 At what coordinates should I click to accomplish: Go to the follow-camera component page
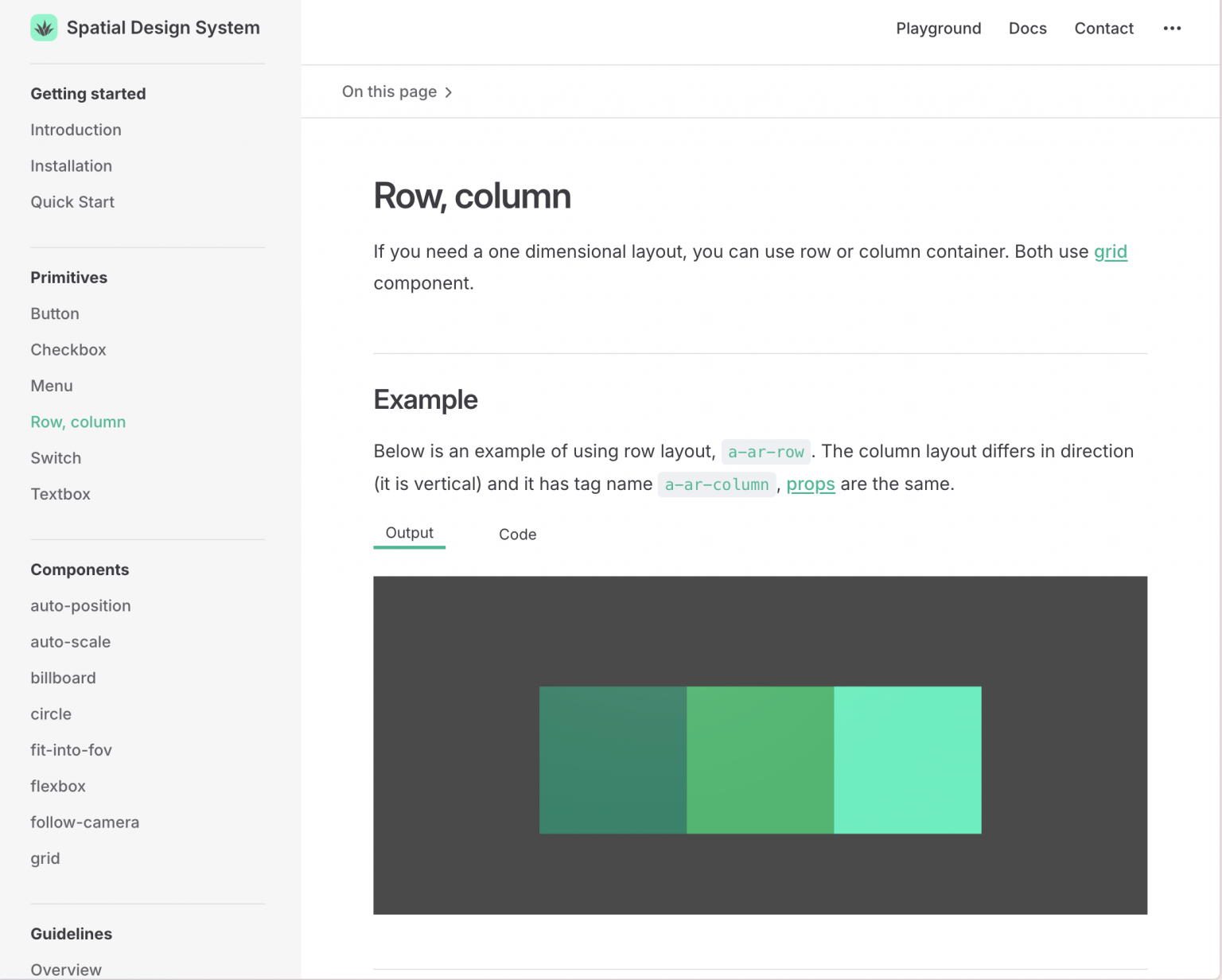(84, 822)
